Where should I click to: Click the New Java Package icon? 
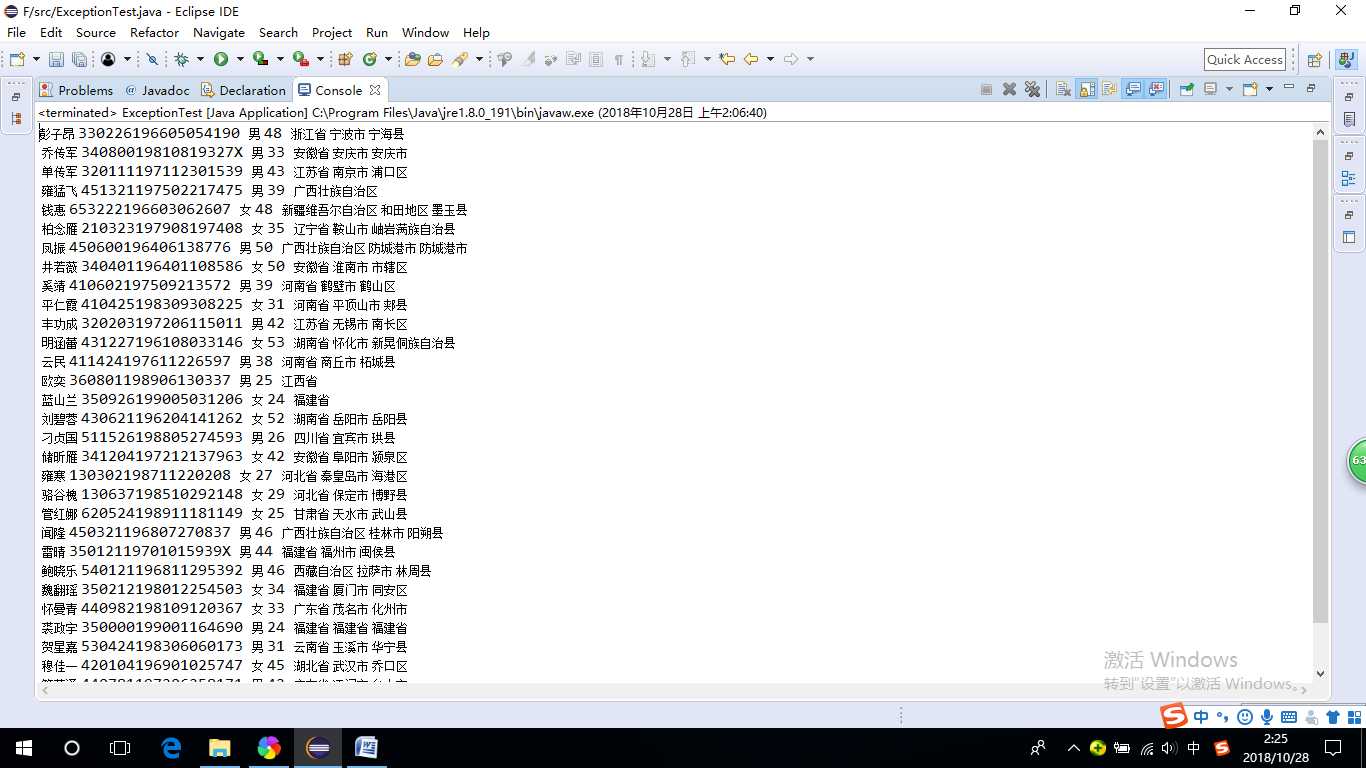click(x=346, y=59)
